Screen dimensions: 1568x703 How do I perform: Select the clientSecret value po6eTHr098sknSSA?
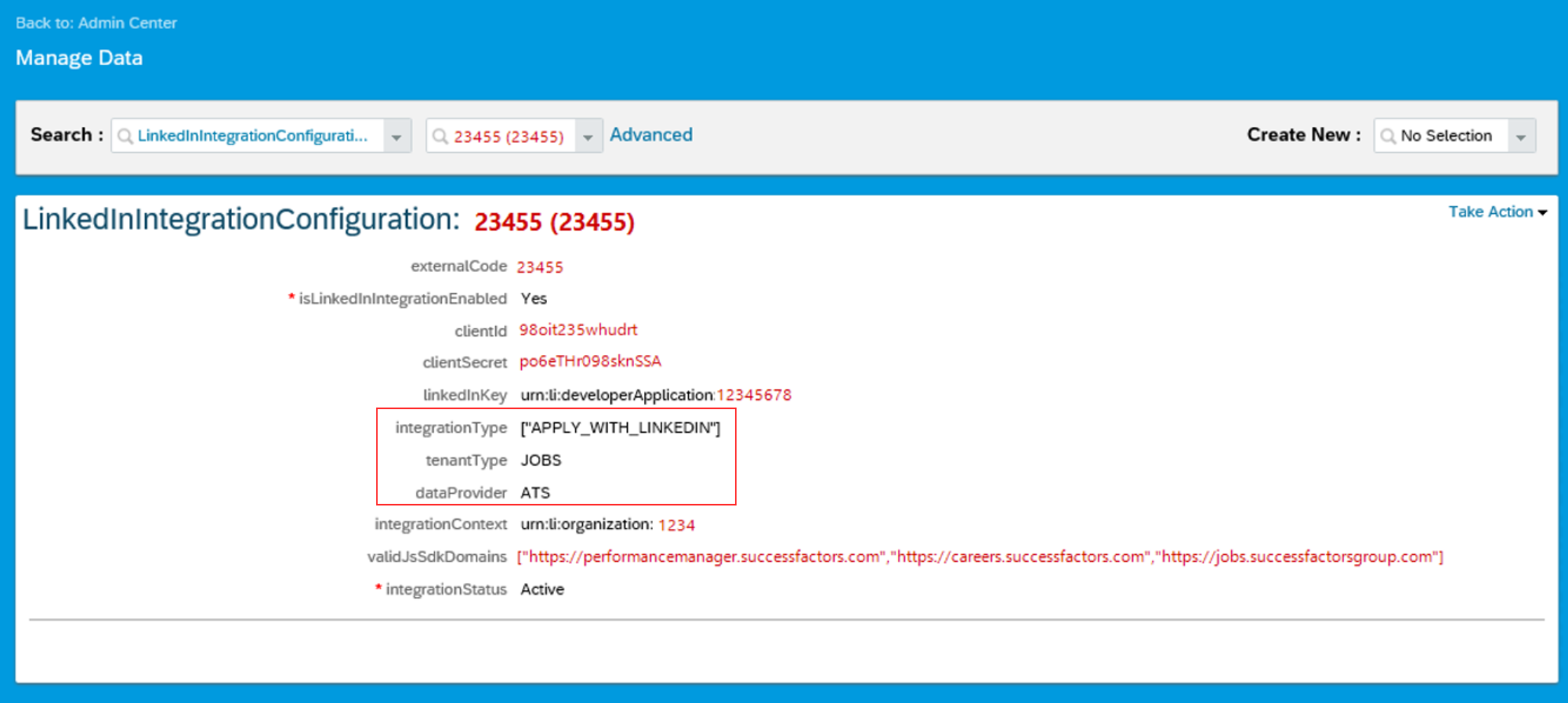(590, 361)
